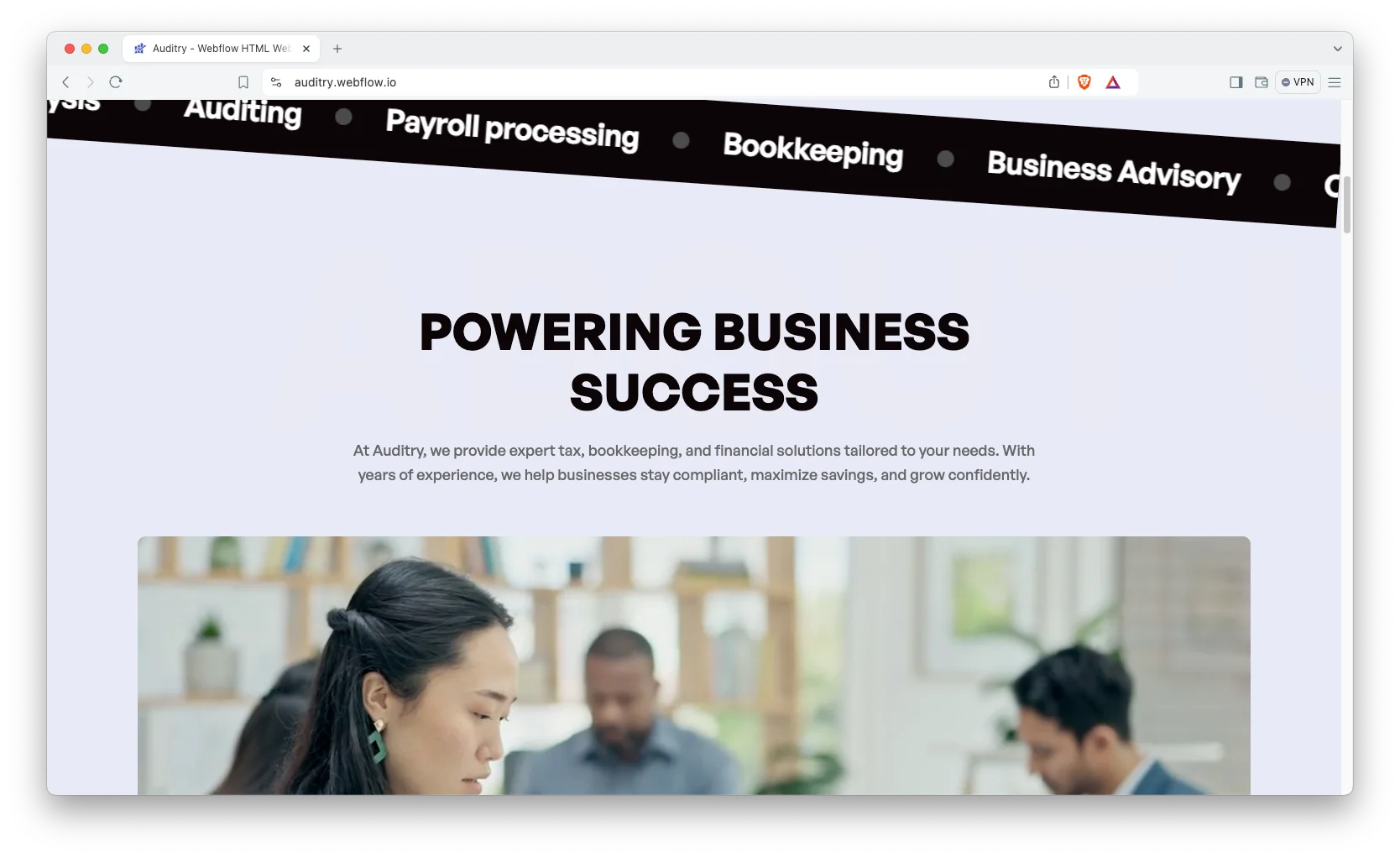Go back to the previous page

65,82
